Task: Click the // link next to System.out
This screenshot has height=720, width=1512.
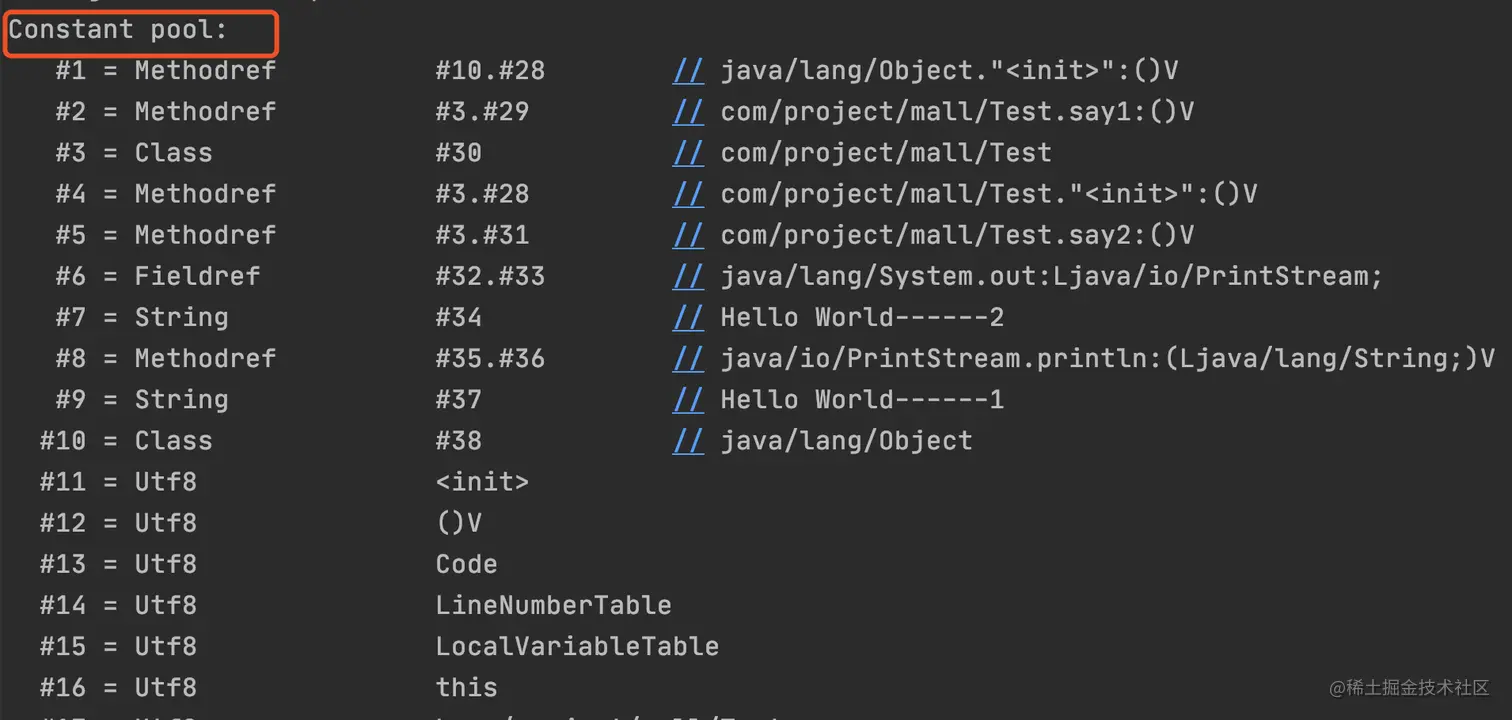Action: click(688, 276)
